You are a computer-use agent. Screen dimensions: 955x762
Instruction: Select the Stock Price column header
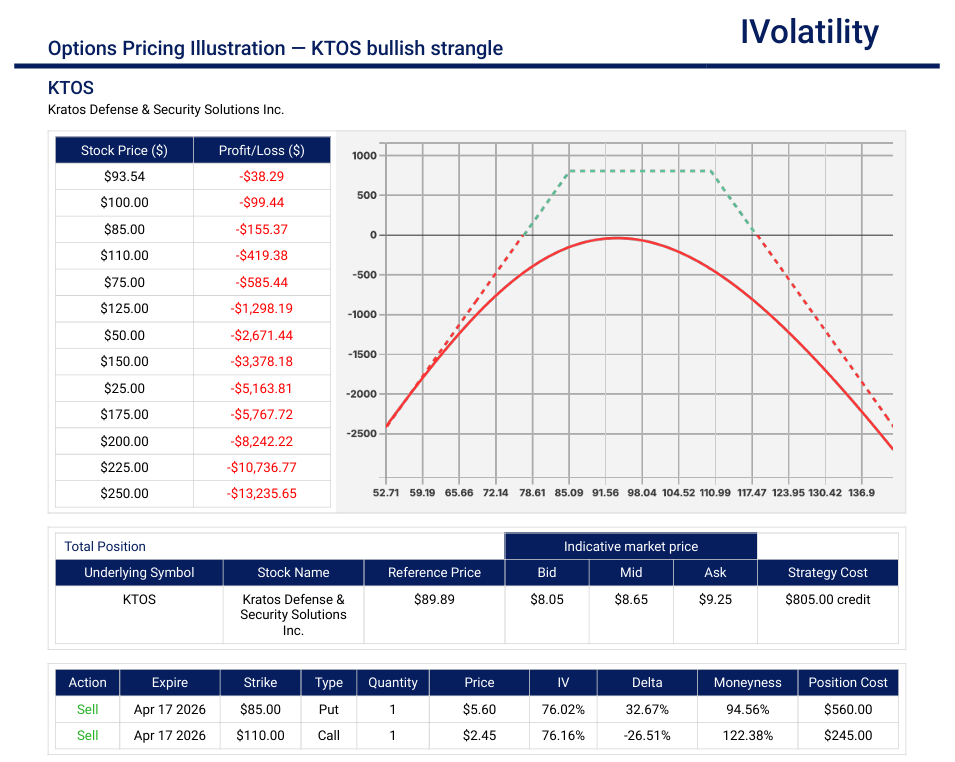124,149
